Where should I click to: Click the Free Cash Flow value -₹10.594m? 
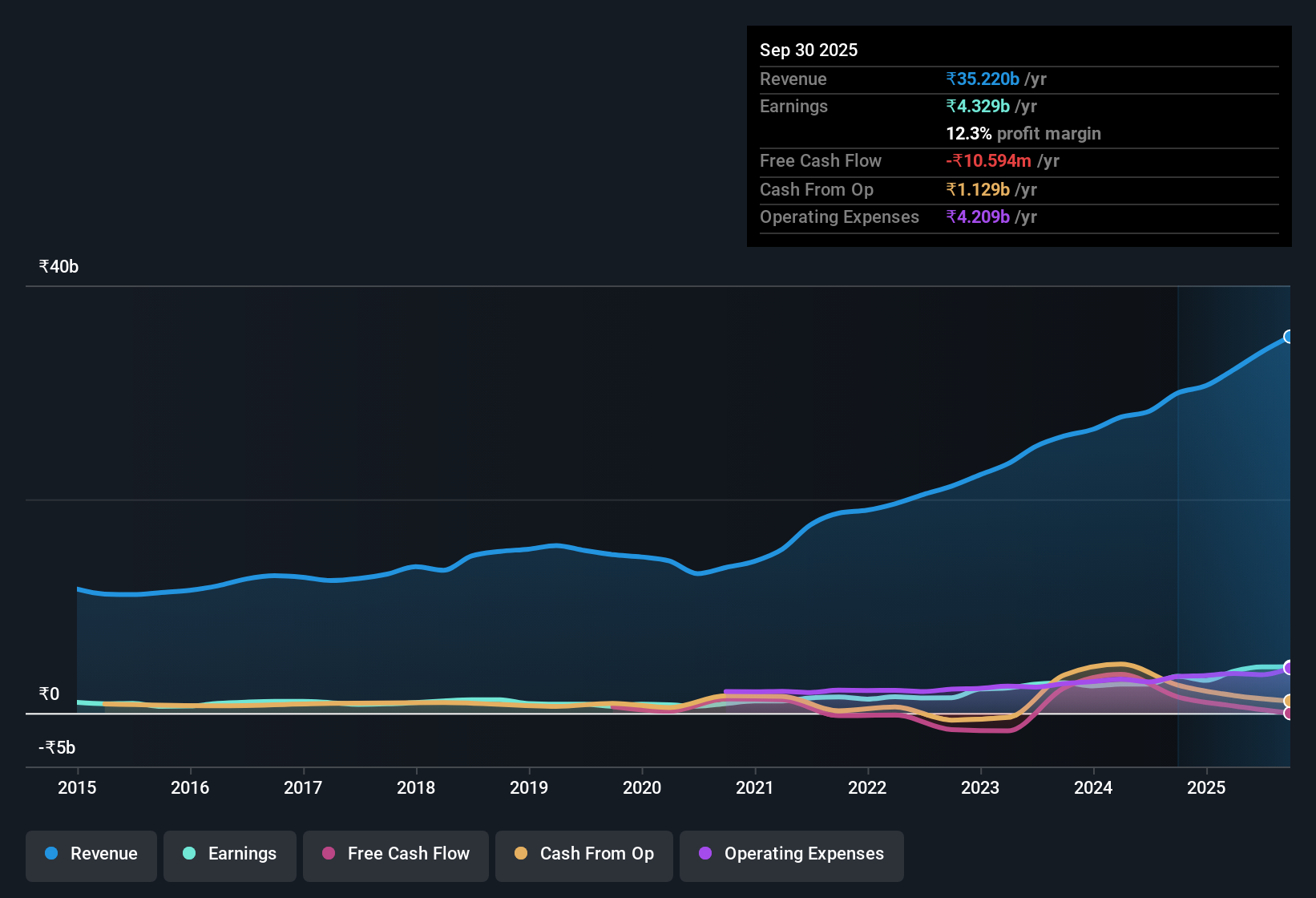tap(989, 160)
